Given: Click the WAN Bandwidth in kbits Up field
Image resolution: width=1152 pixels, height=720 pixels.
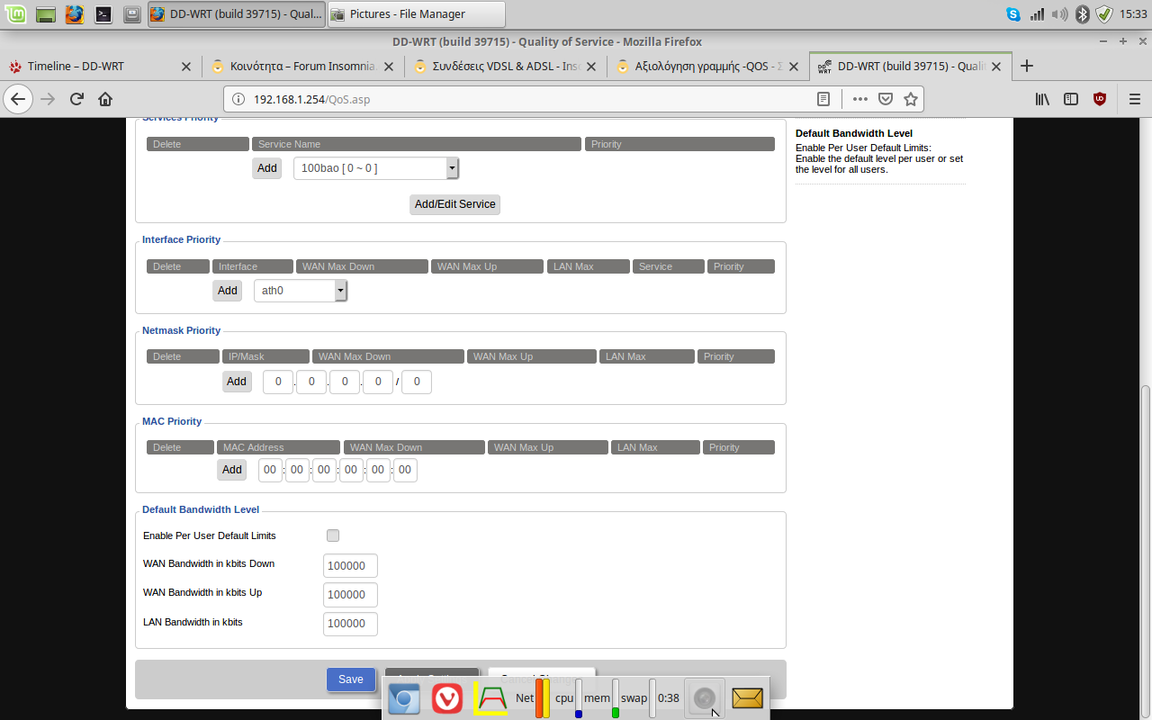Looking at the screenshot, I should [x=350, y=594].
